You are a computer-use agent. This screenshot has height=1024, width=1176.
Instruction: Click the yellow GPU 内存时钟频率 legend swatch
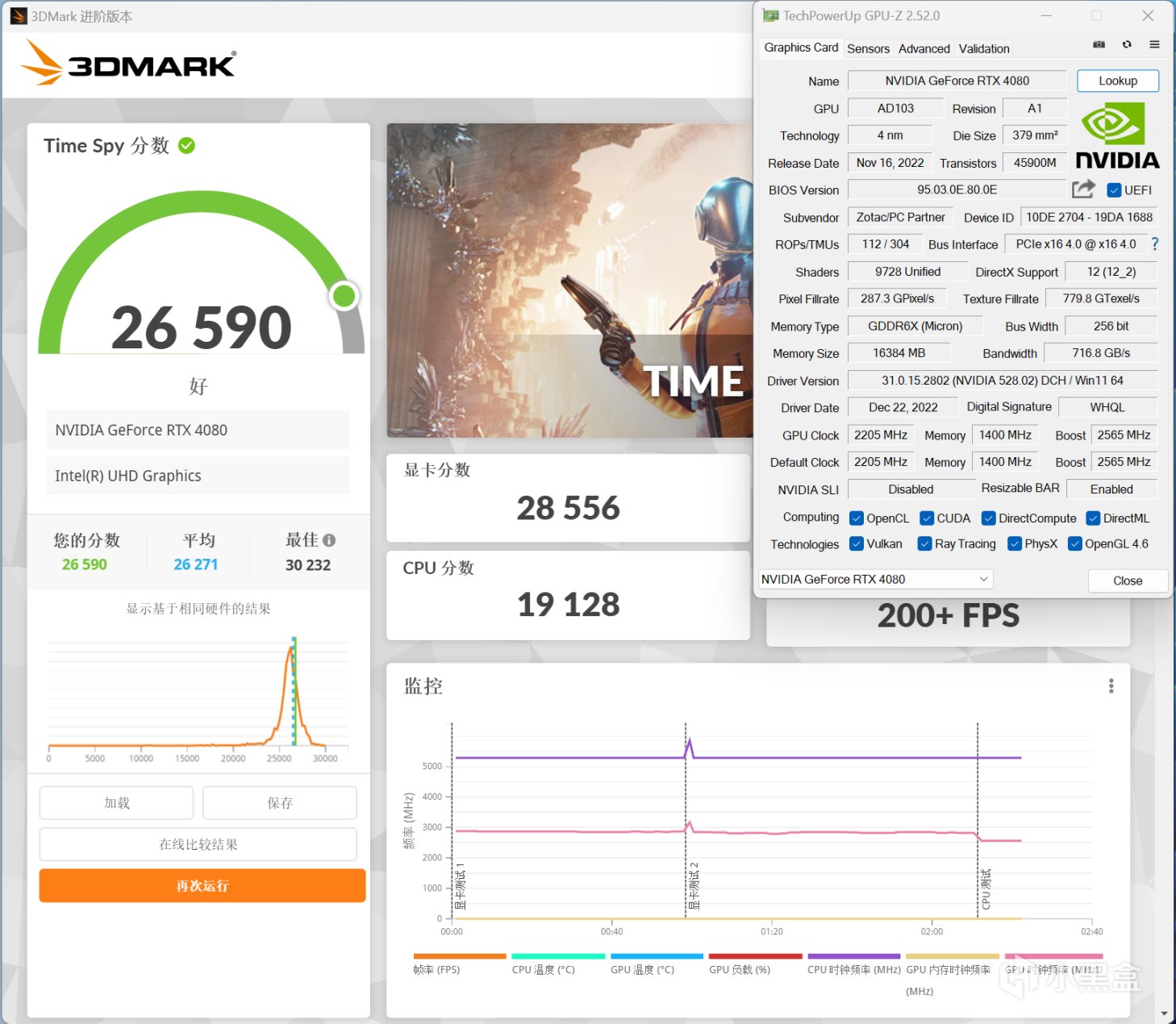(953, 956)
